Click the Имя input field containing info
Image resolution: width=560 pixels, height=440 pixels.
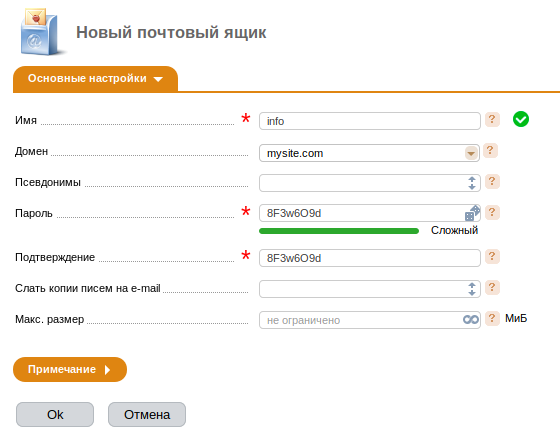tap(370, 121)
